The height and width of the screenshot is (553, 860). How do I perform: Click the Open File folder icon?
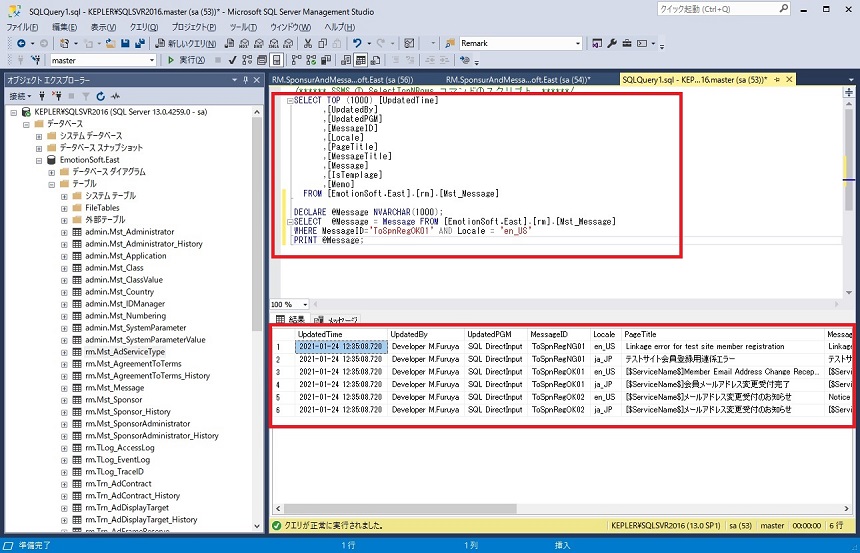pyautogui.click(x=110, y=43)
